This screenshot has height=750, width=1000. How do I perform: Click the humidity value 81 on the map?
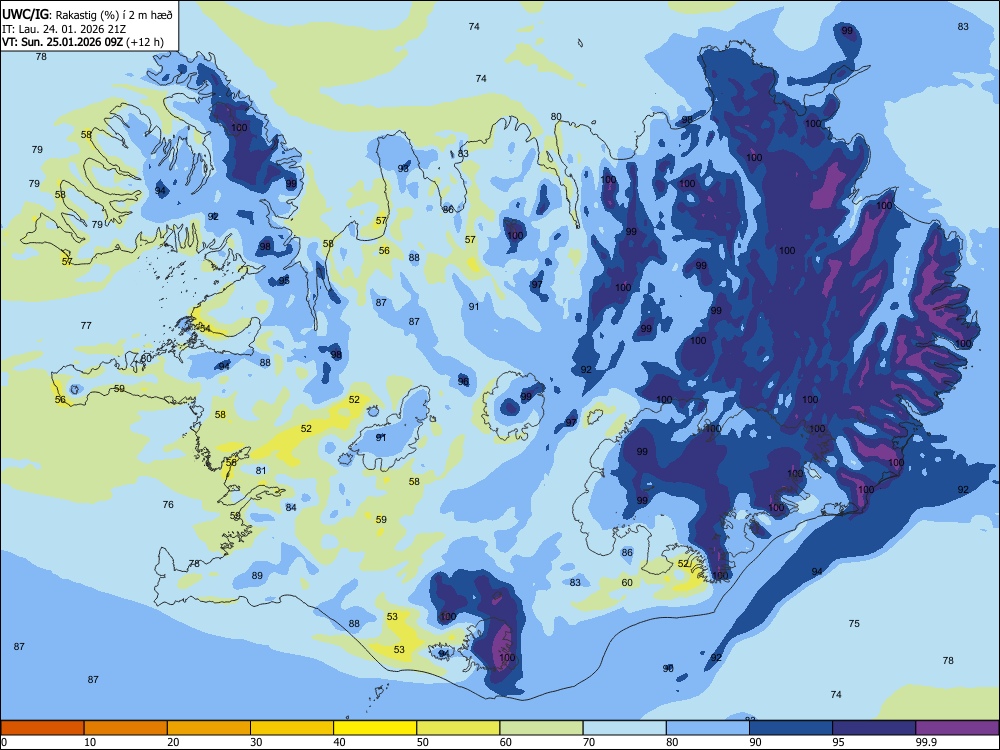click(260, 471)
